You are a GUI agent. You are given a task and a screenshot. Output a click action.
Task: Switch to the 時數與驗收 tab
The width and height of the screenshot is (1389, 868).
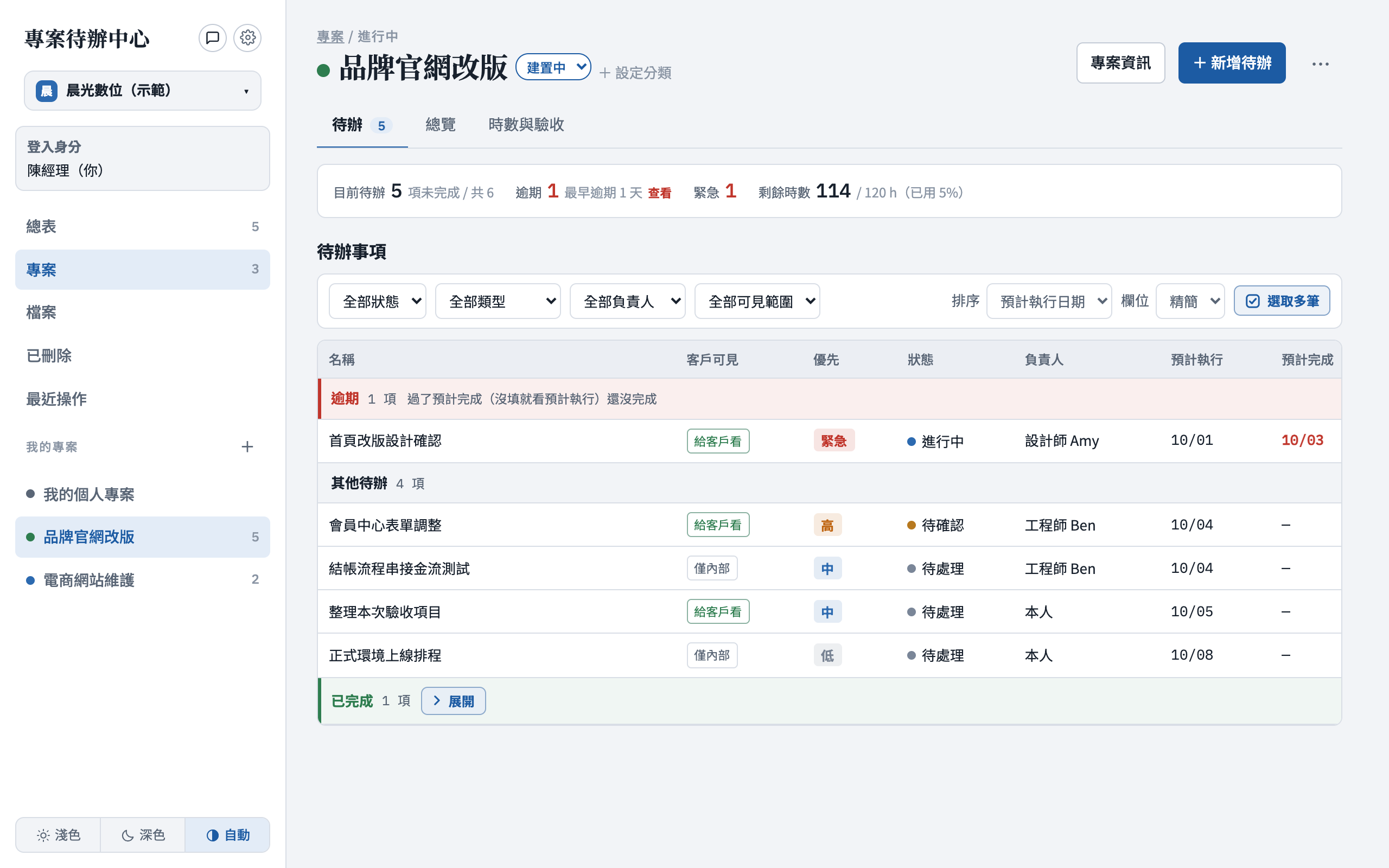coord(526,125)
